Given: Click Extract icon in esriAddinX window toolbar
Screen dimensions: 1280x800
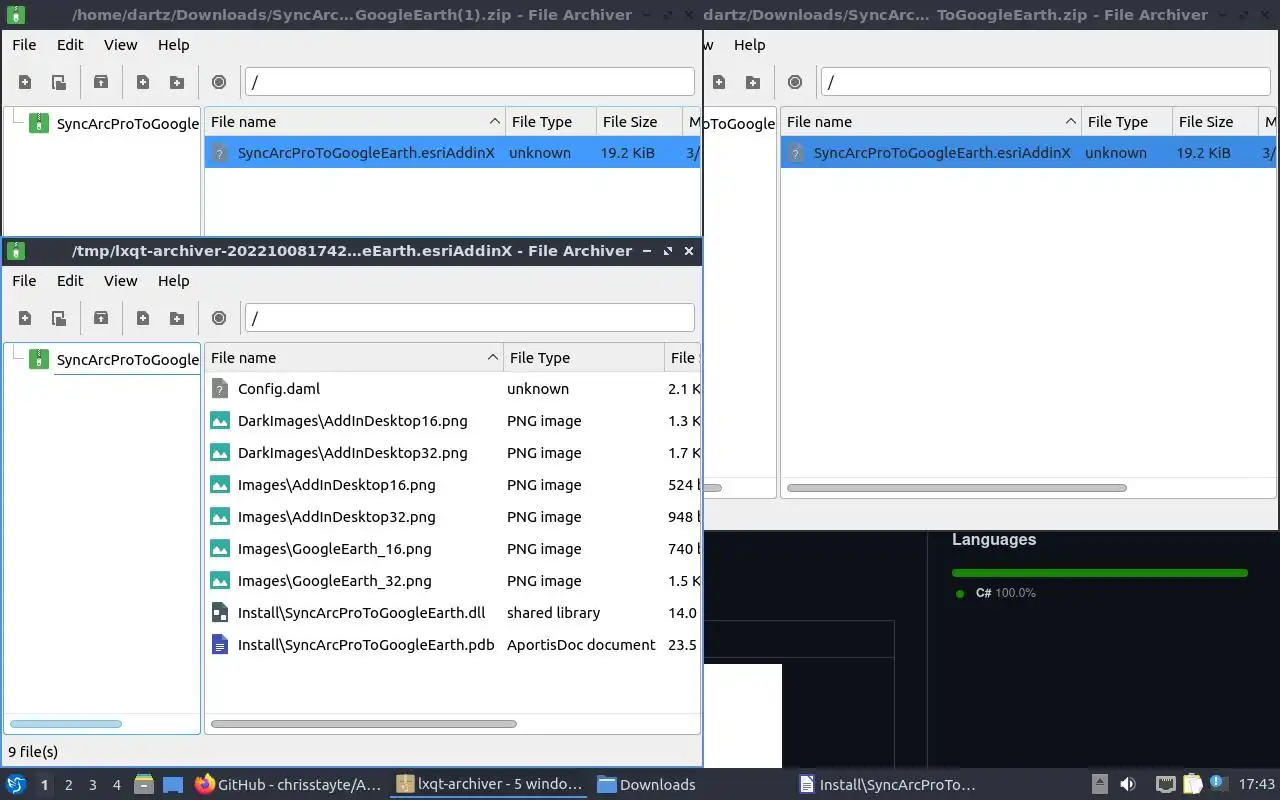Looking at the screenshot, I should point(101,318).
